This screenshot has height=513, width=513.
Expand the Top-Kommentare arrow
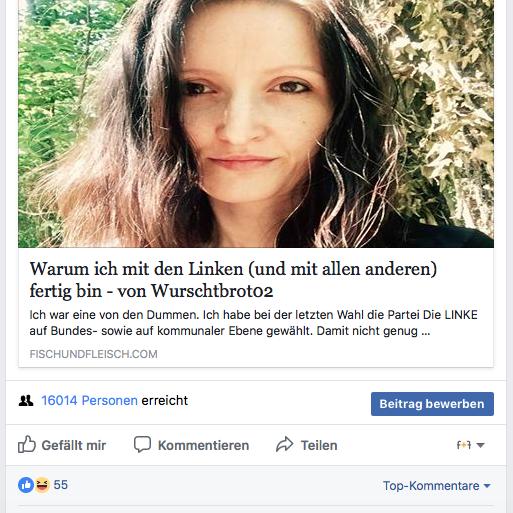pos(487,486)
